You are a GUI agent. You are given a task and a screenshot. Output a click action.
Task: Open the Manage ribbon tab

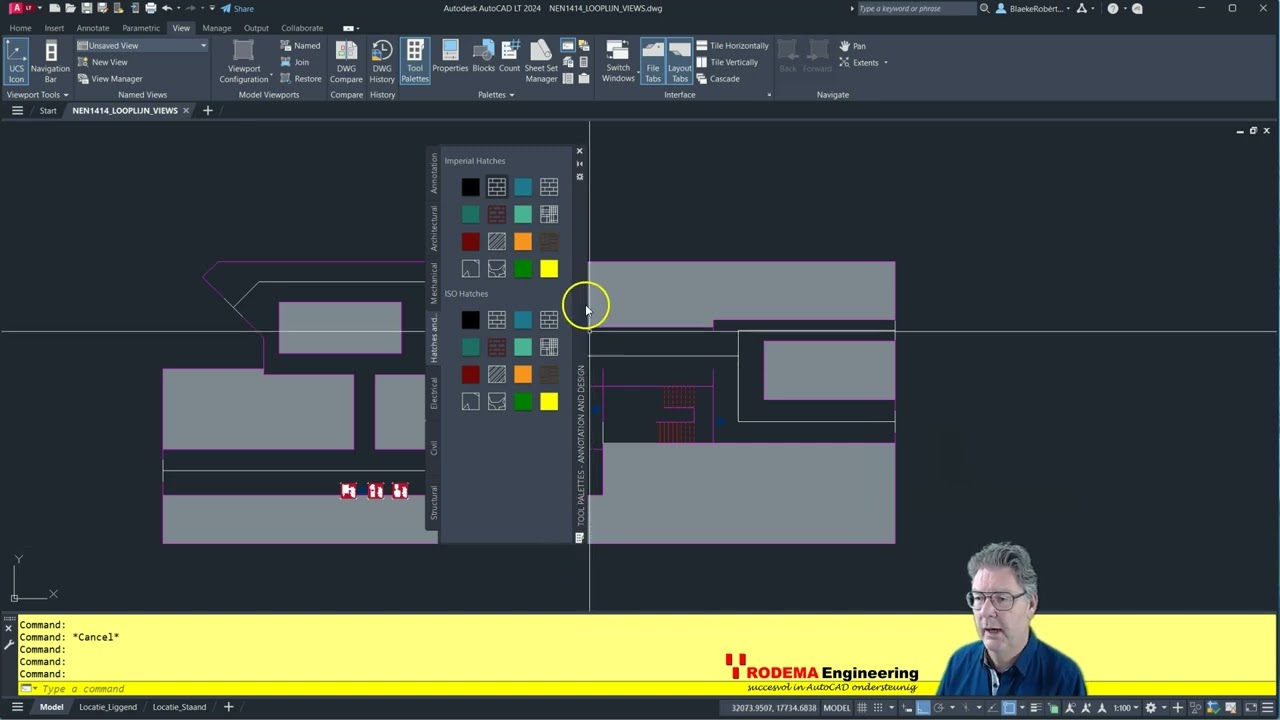[216, 28]
